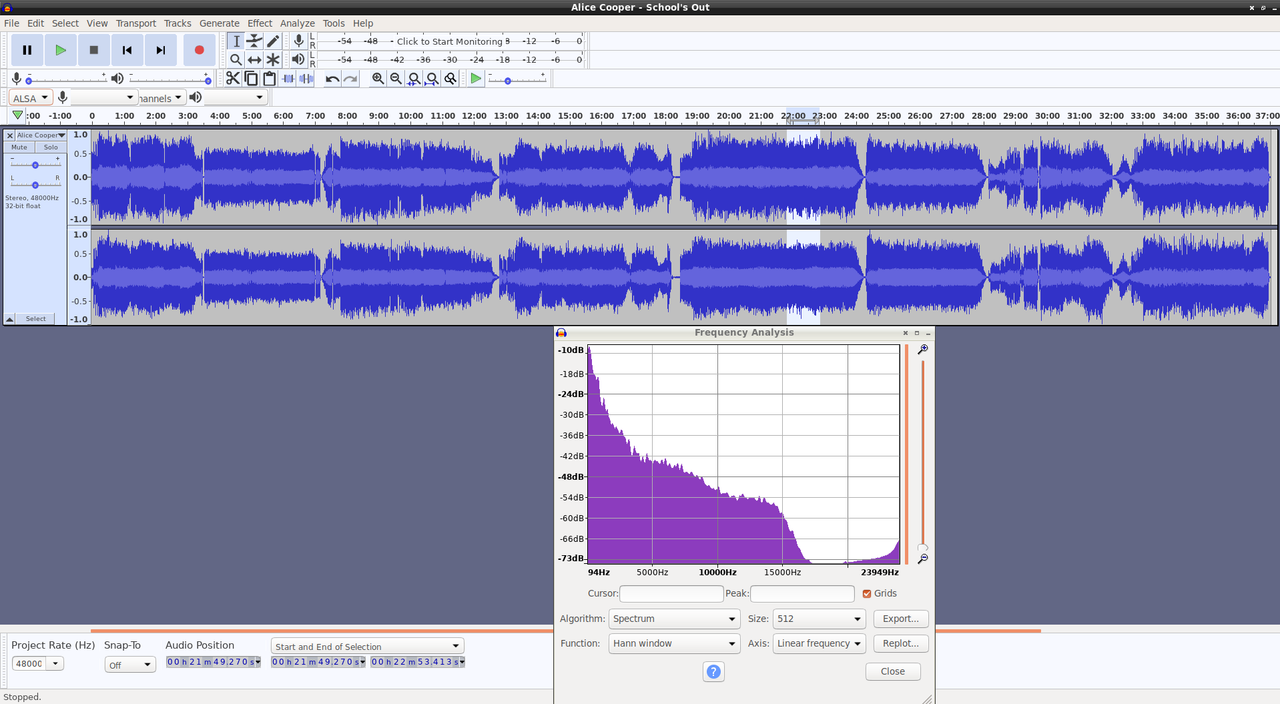Screen dimensions: 1280x704
Task: Click the Zoom Toggle icon
Action: (451, 78)
